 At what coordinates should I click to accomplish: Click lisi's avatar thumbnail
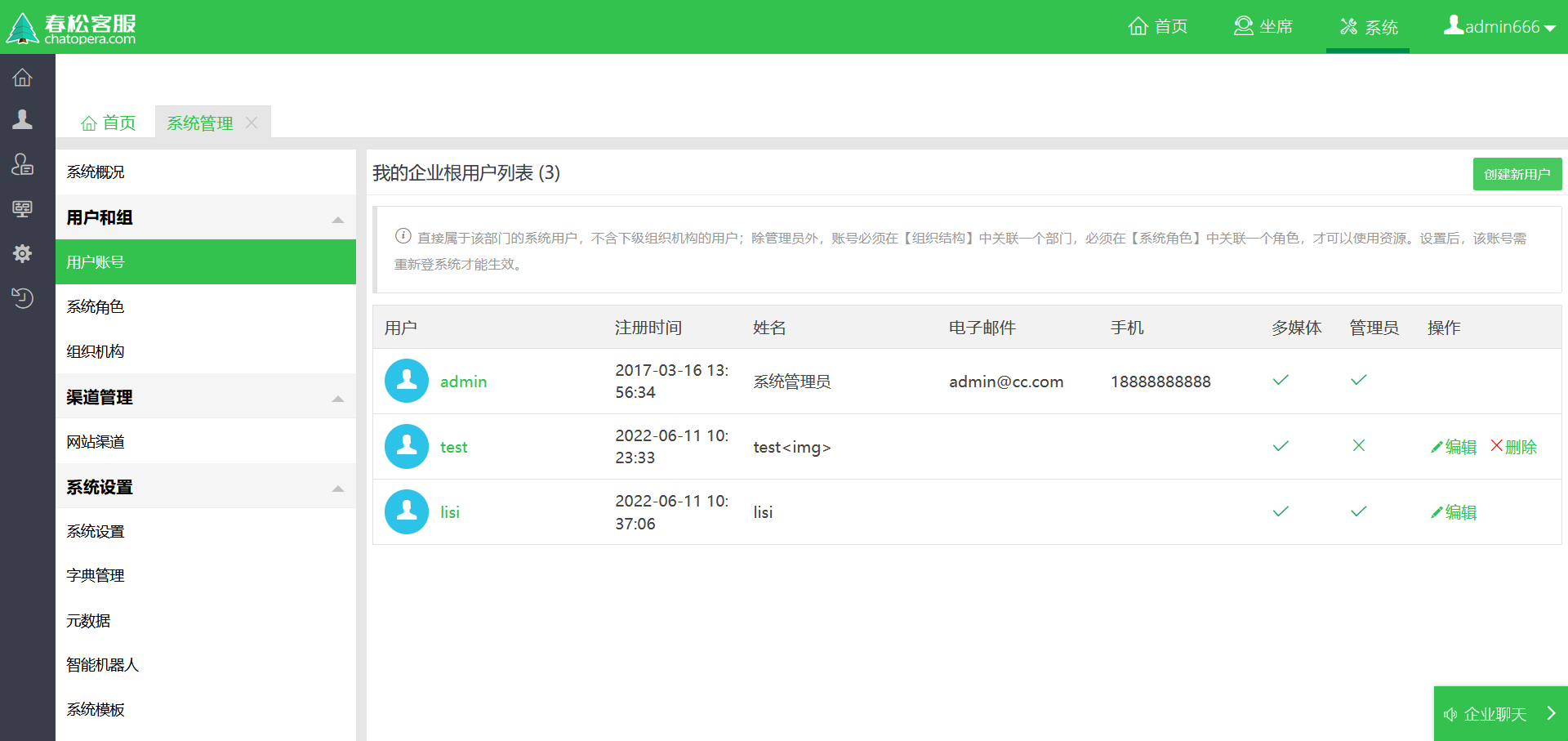click(406, 511)
